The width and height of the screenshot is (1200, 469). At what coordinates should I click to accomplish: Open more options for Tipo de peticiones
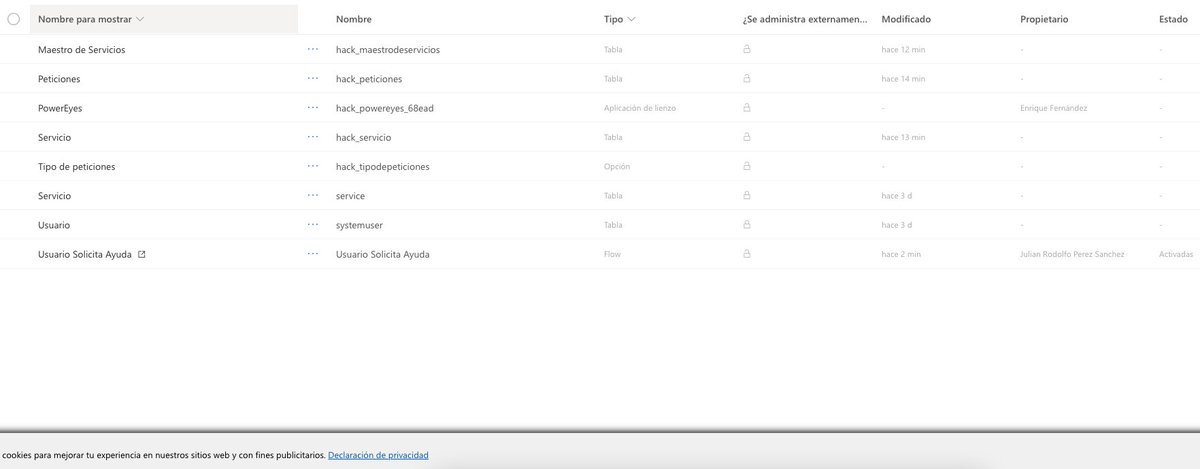(x=313, y=166)
